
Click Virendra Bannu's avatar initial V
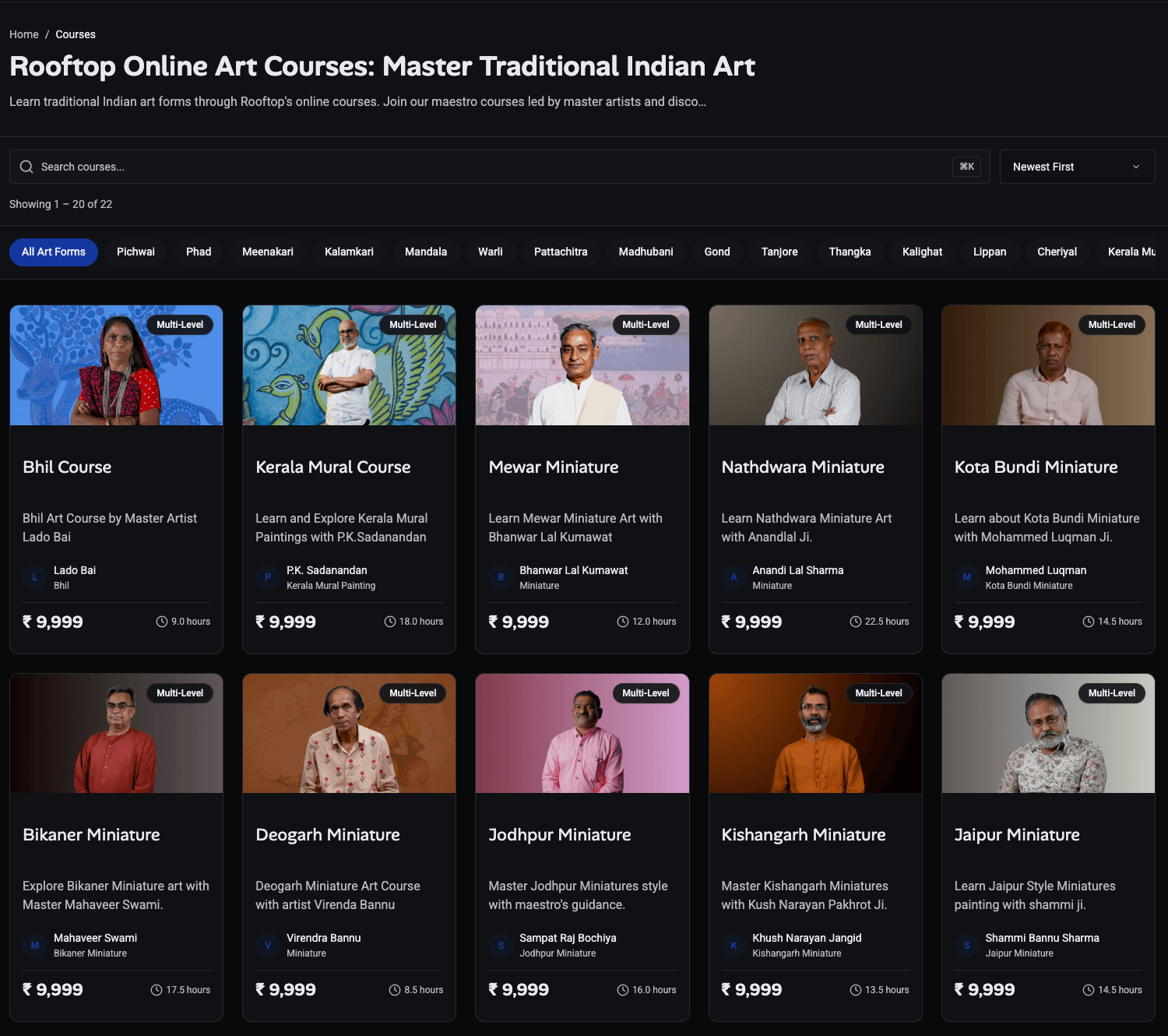267,945
